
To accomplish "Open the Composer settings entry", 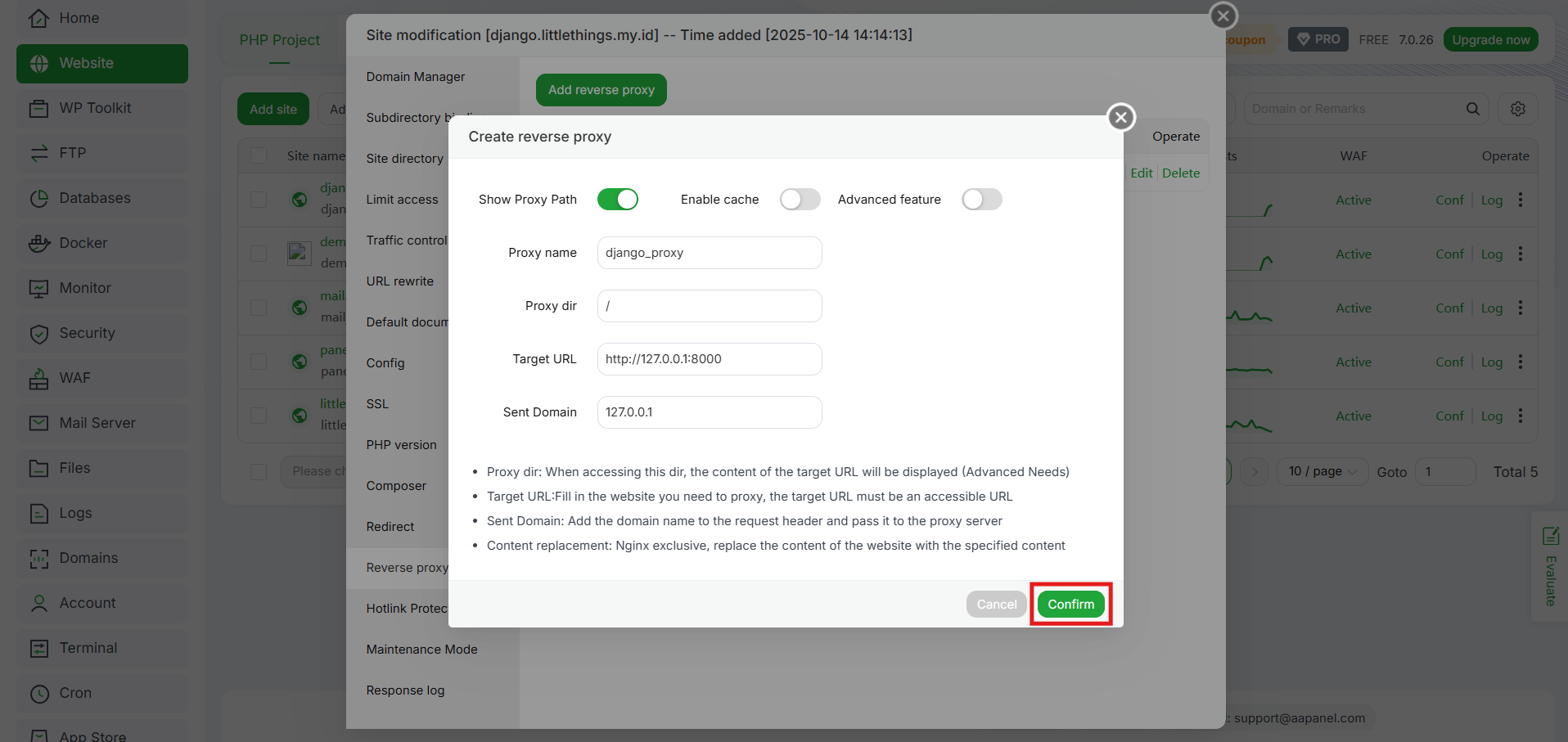I will 396,486.
